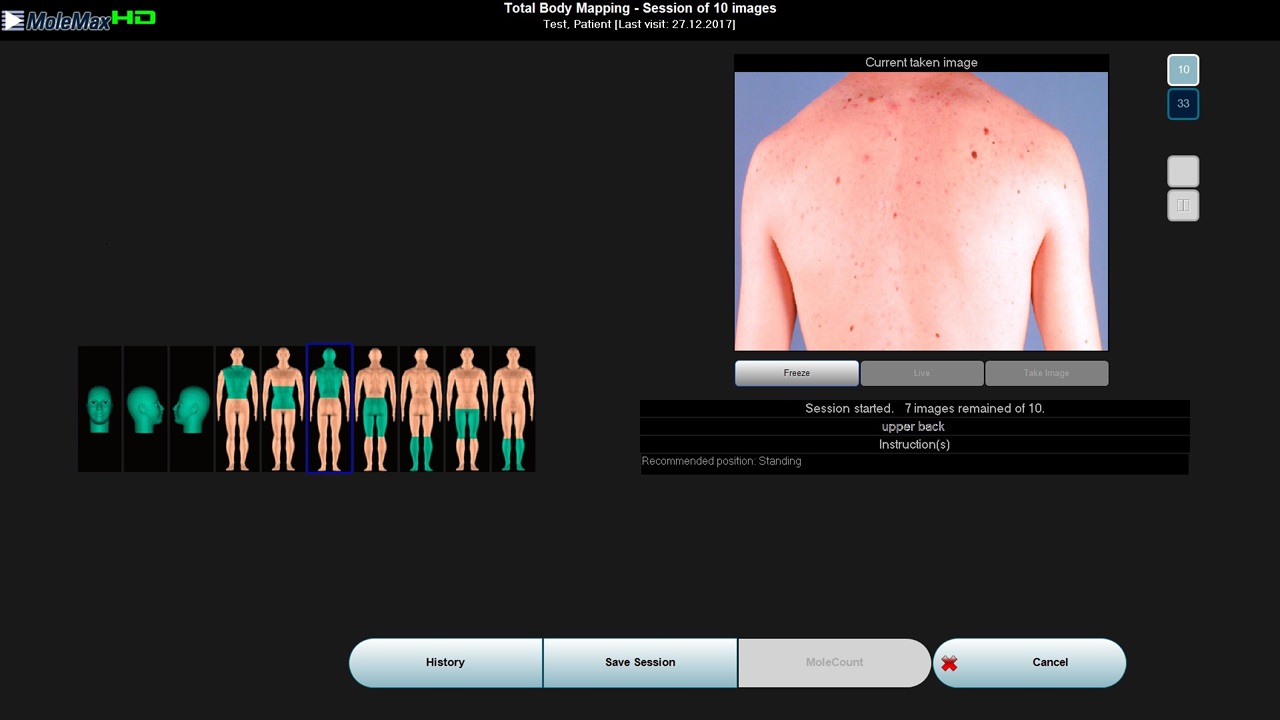This screenshot has height=720, width=1280.
Task: Click the grayed-out Take Image button
Action: point(1047,373)
